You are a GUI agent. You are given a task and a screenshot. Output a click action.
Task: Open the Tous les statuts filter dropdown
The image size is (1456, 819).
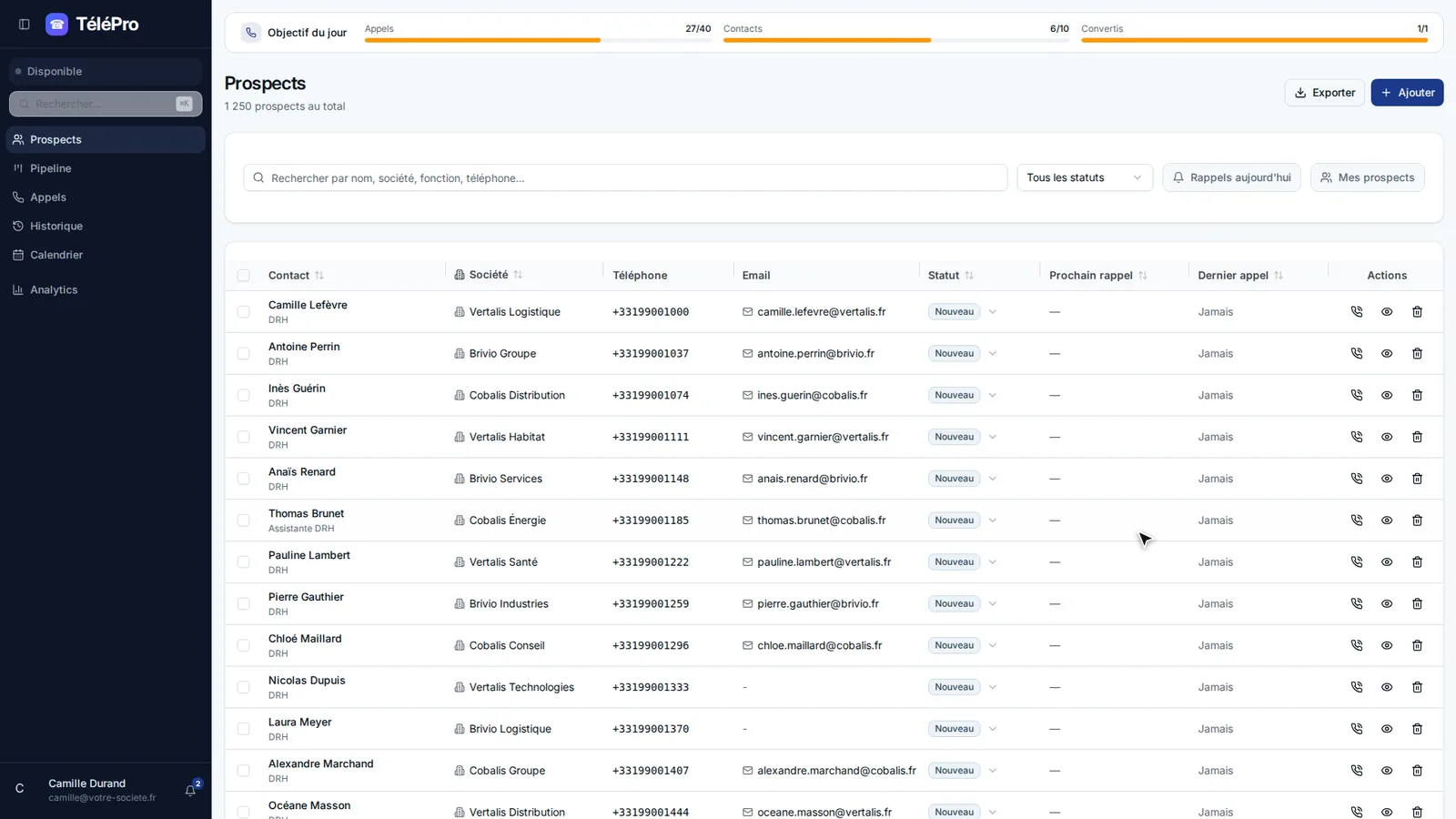[1084, 177]
